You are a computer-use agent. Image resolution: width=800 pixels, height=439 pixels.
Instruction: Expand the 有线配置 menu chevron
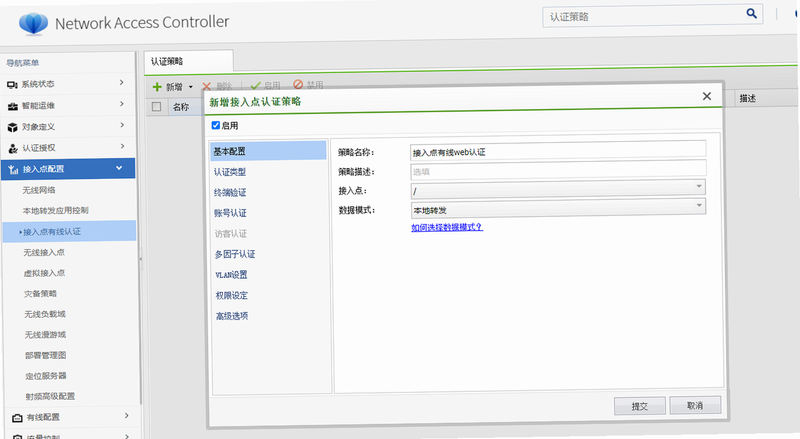point(127,416)
